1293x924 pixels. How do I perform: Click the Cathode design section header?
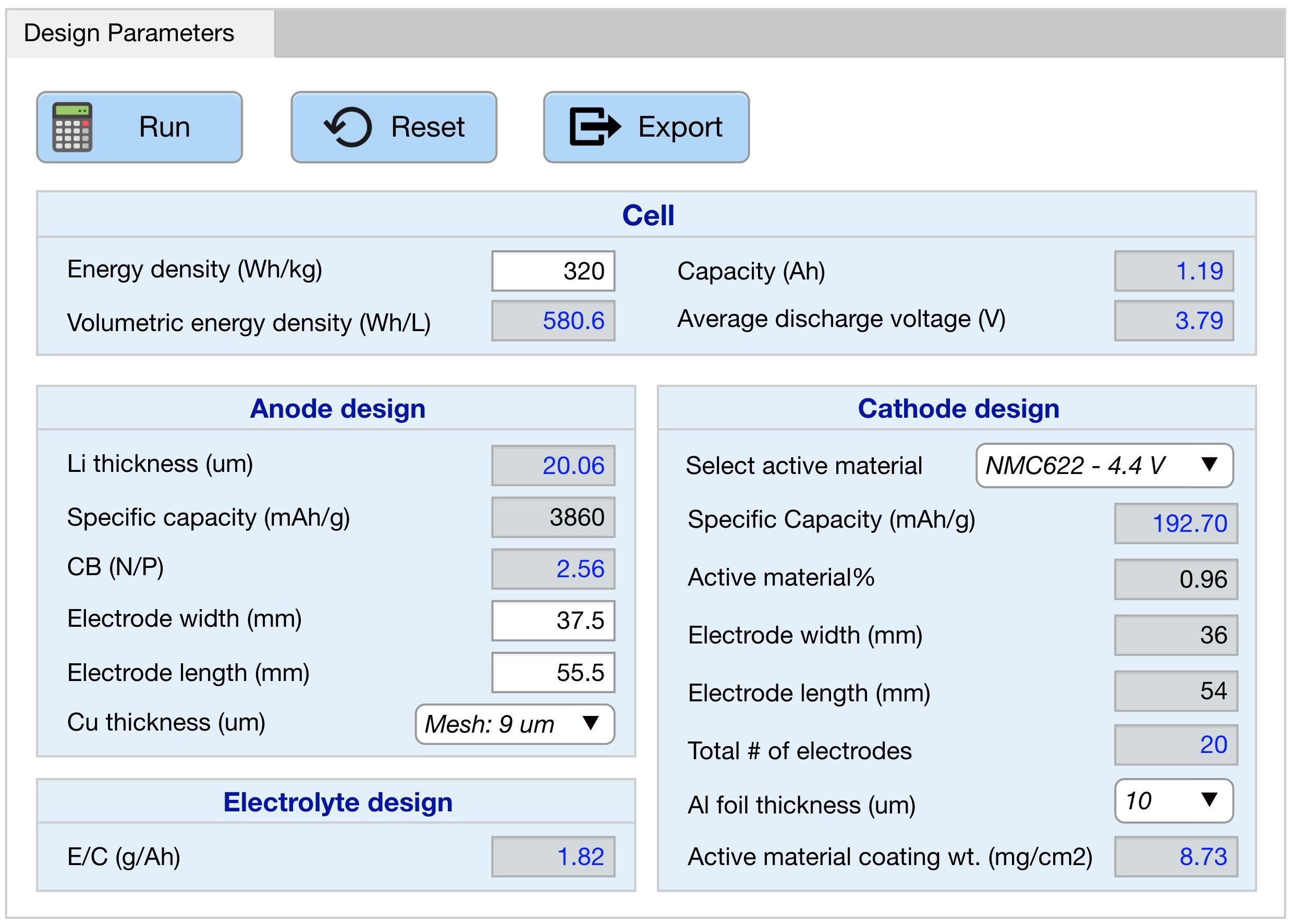[x=958, y=408]
